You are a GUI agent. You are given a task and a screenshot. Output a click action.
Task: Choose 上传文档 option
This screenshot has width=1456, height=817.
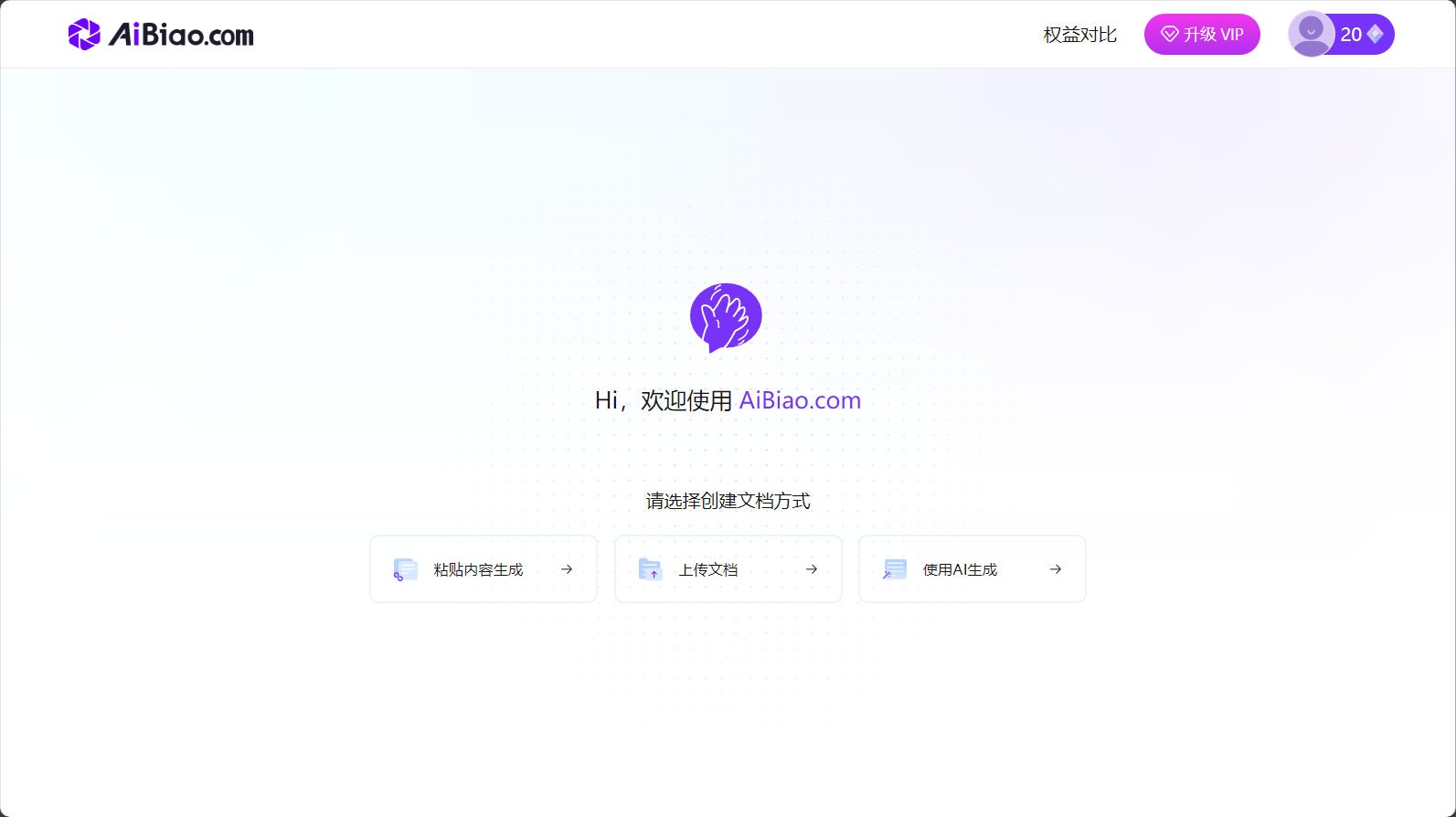(x=728, y=569)
